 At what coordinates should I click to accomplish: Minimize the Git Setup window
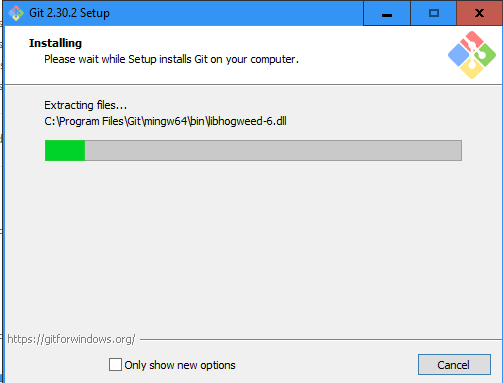387,13
